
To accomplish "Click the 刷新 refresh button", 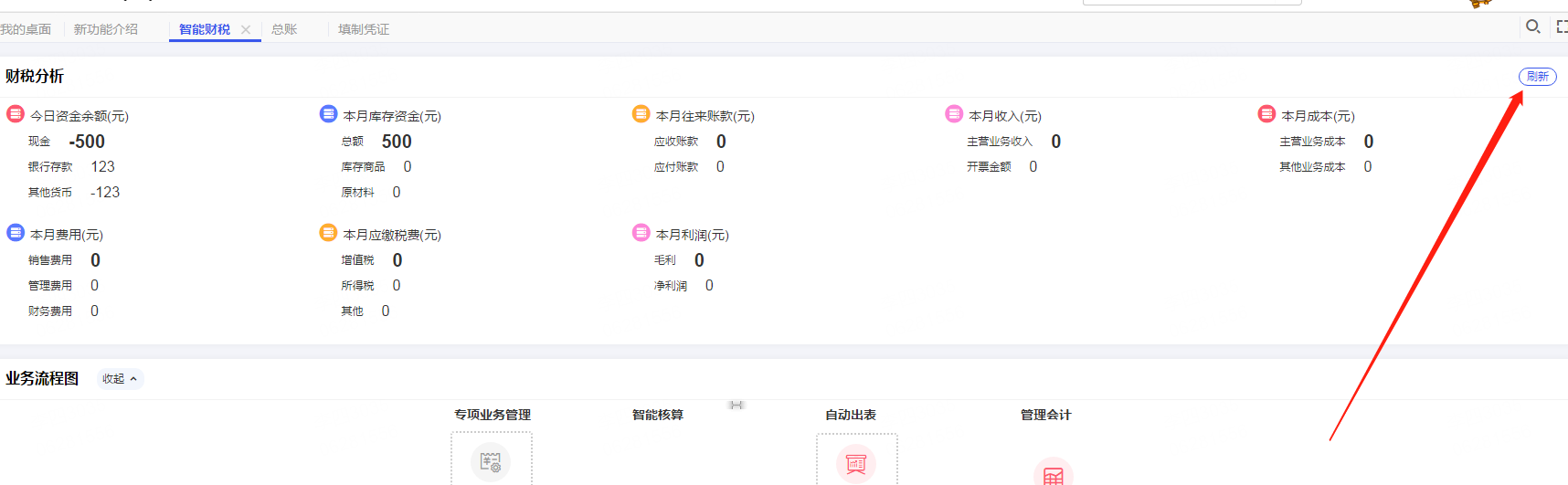I will click(1538, 77).
